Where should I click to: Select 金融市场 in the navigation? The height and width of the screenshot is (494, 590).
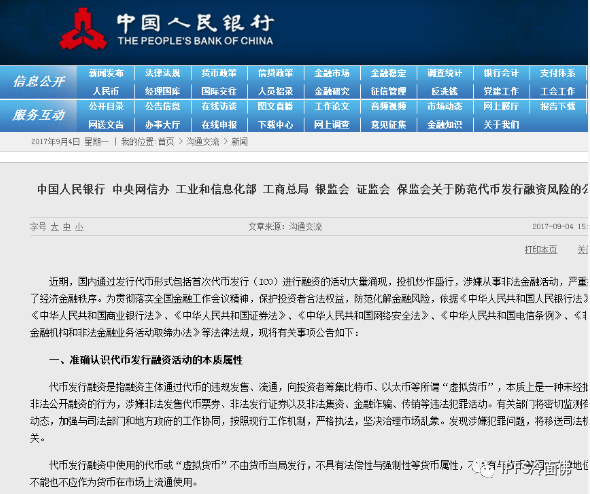click(332, 73)
